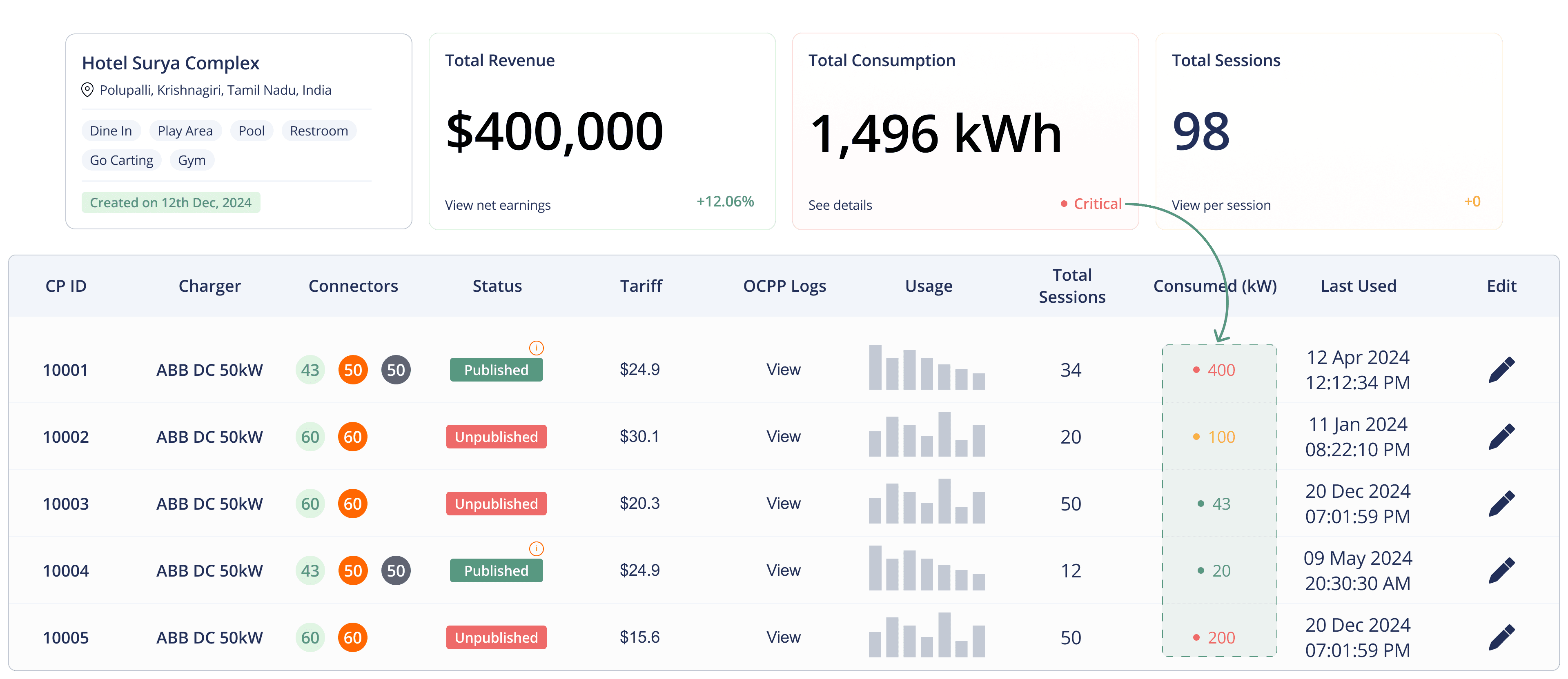Click edit pencil for charger 10005
This screenshot has height=679, width=1568.
(x=1501, y=638)
